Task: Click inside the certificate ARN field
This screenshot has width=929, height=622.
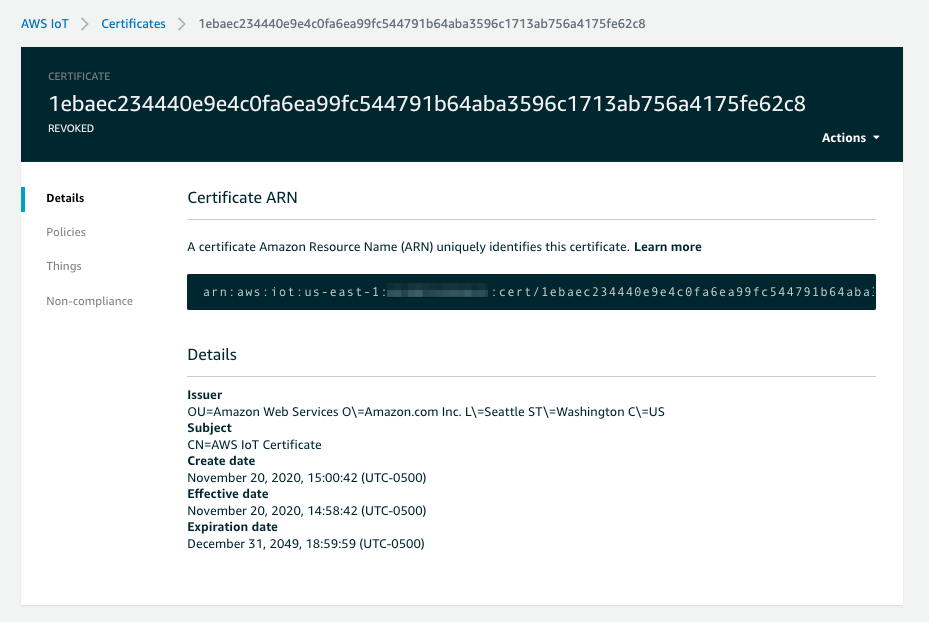Action: click(x=530, y=292)
